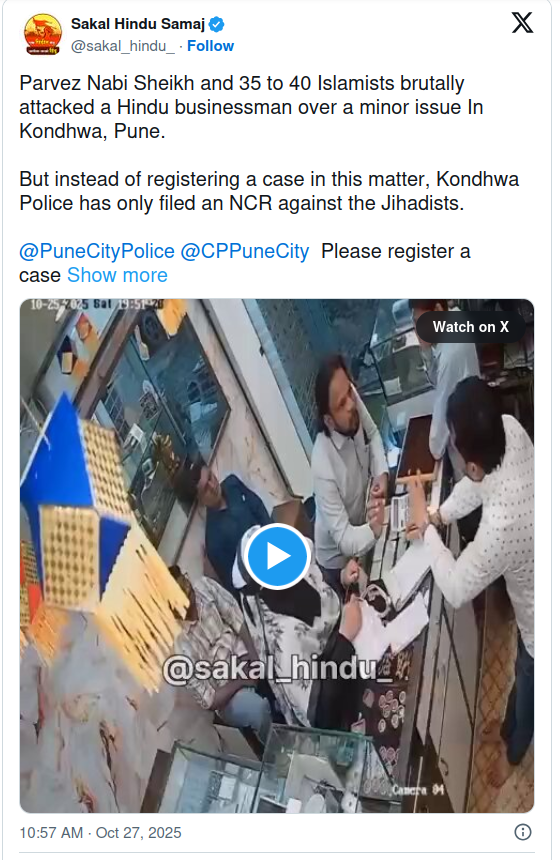Click the CCTV video thumbnail

[x=277, y=556]
